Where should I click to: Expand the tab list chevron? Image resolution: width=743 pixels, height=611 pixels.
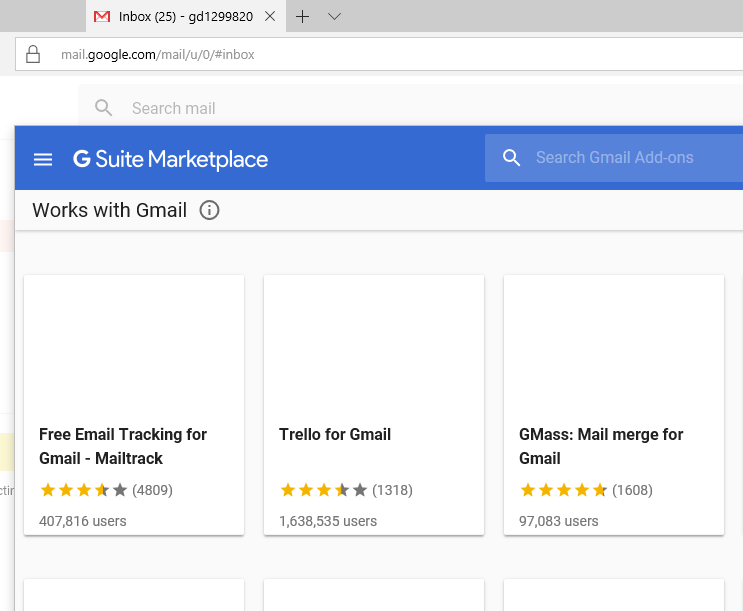(x=334, y=17)
